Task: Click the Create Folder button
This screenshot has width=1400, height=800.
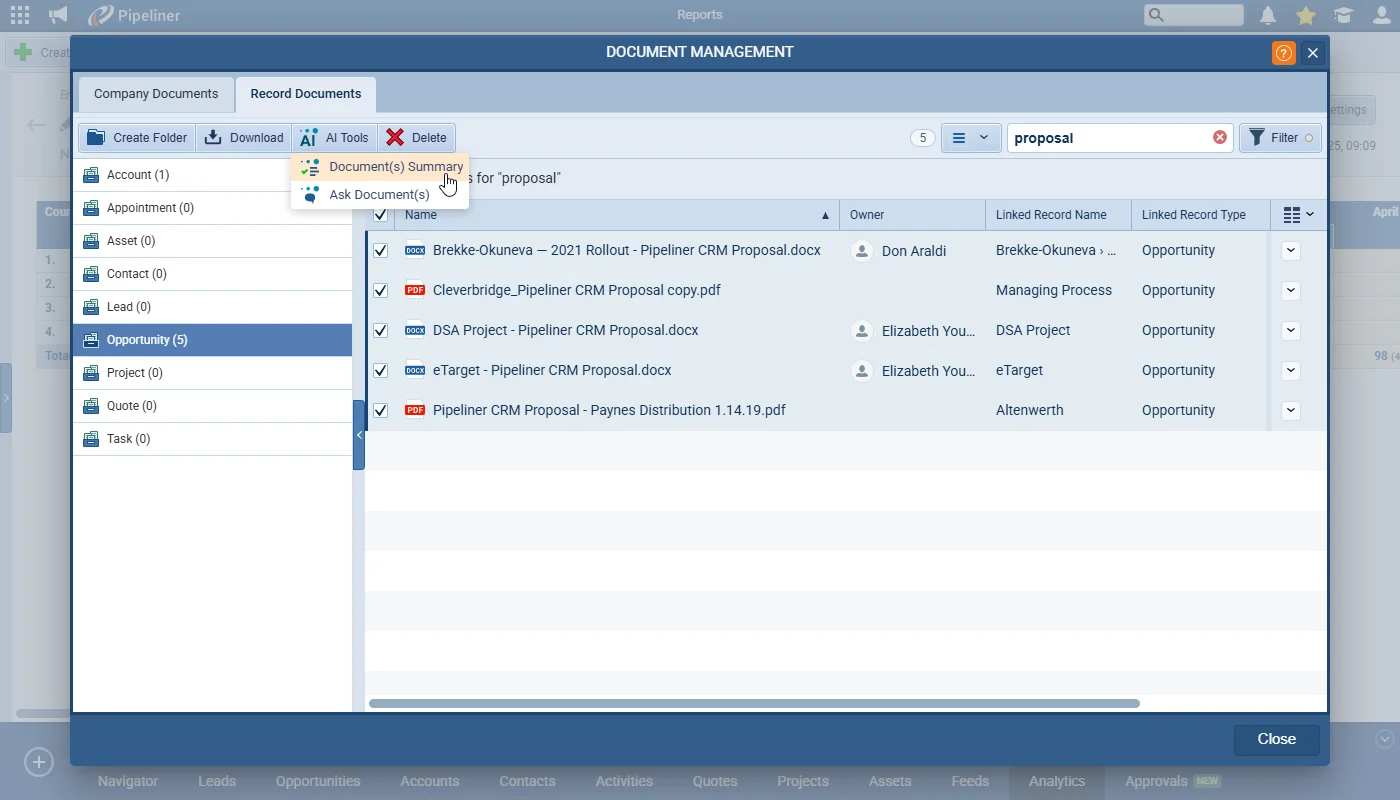Action: tap(137, 138)
